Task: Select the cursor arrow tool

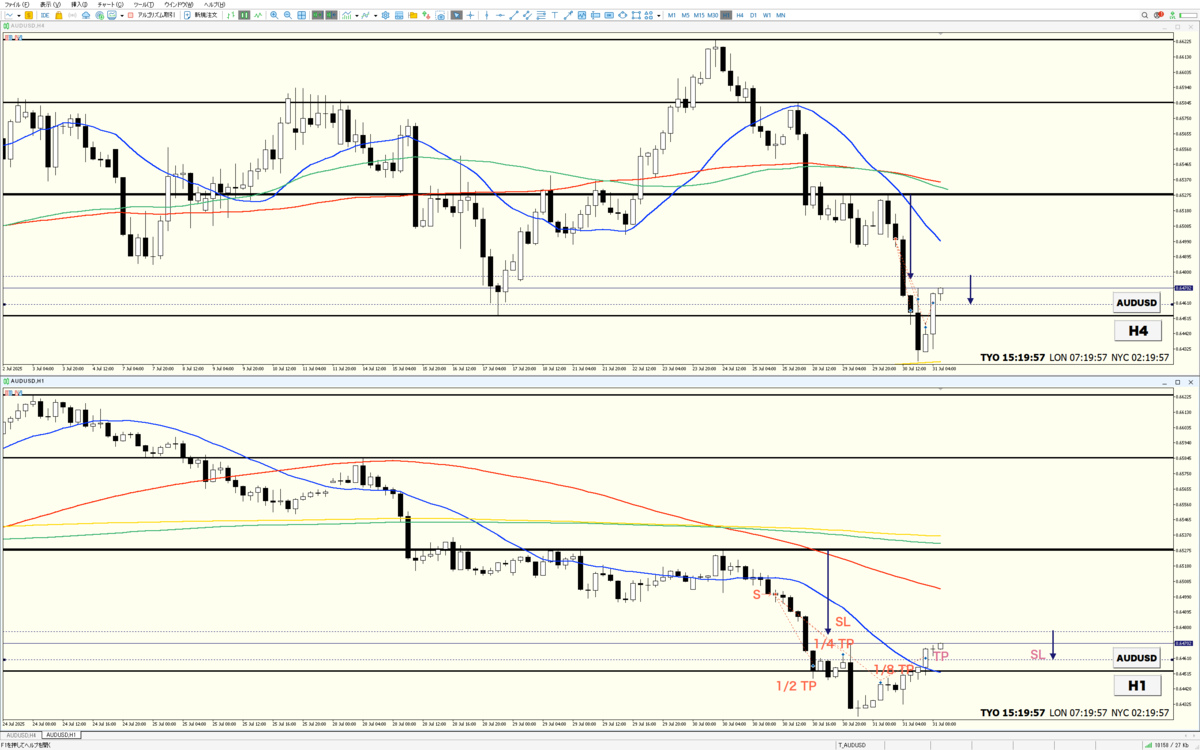Action: (x=457, y=15)
